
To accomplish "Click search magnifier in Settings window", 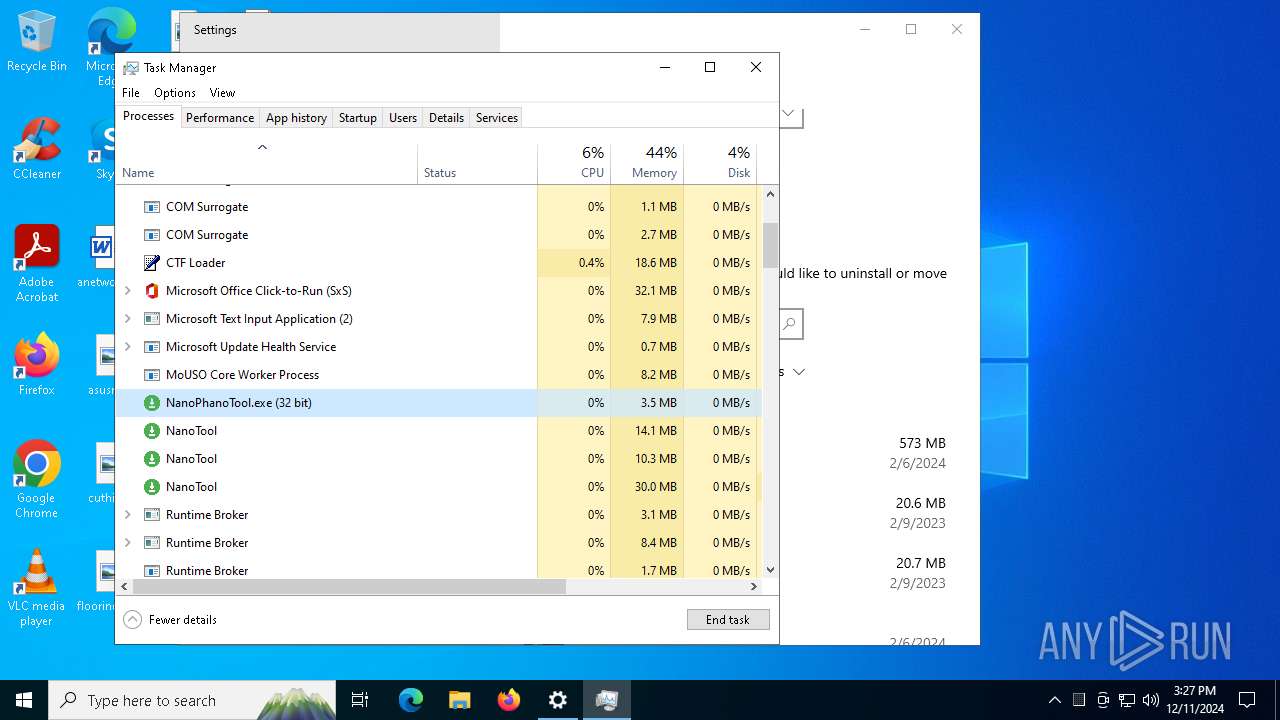I will tap(790, 324).
